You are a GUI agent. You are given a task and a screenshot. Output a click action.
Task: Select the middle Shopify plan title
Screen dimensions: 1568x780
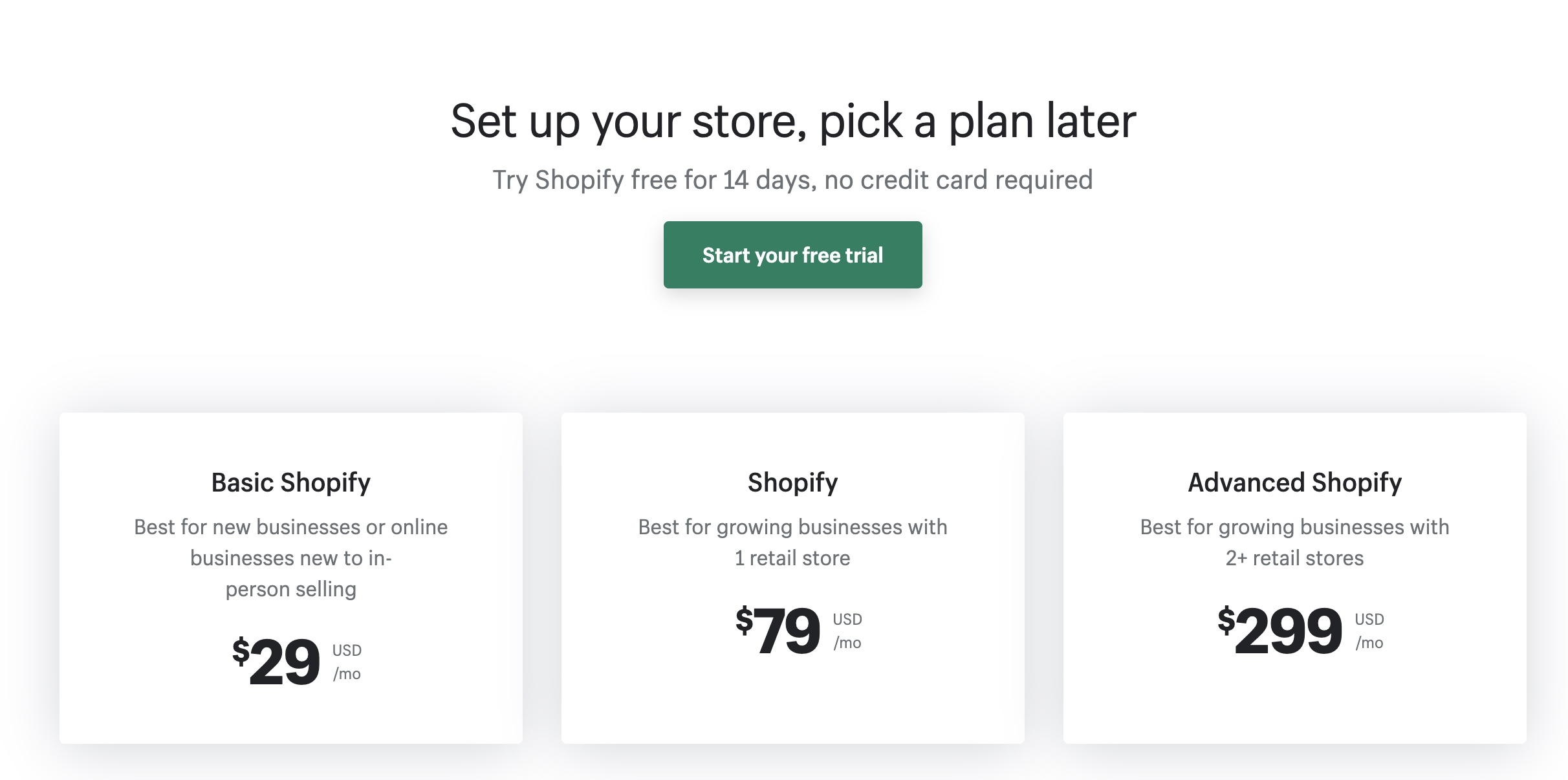[x=792, y=482]
